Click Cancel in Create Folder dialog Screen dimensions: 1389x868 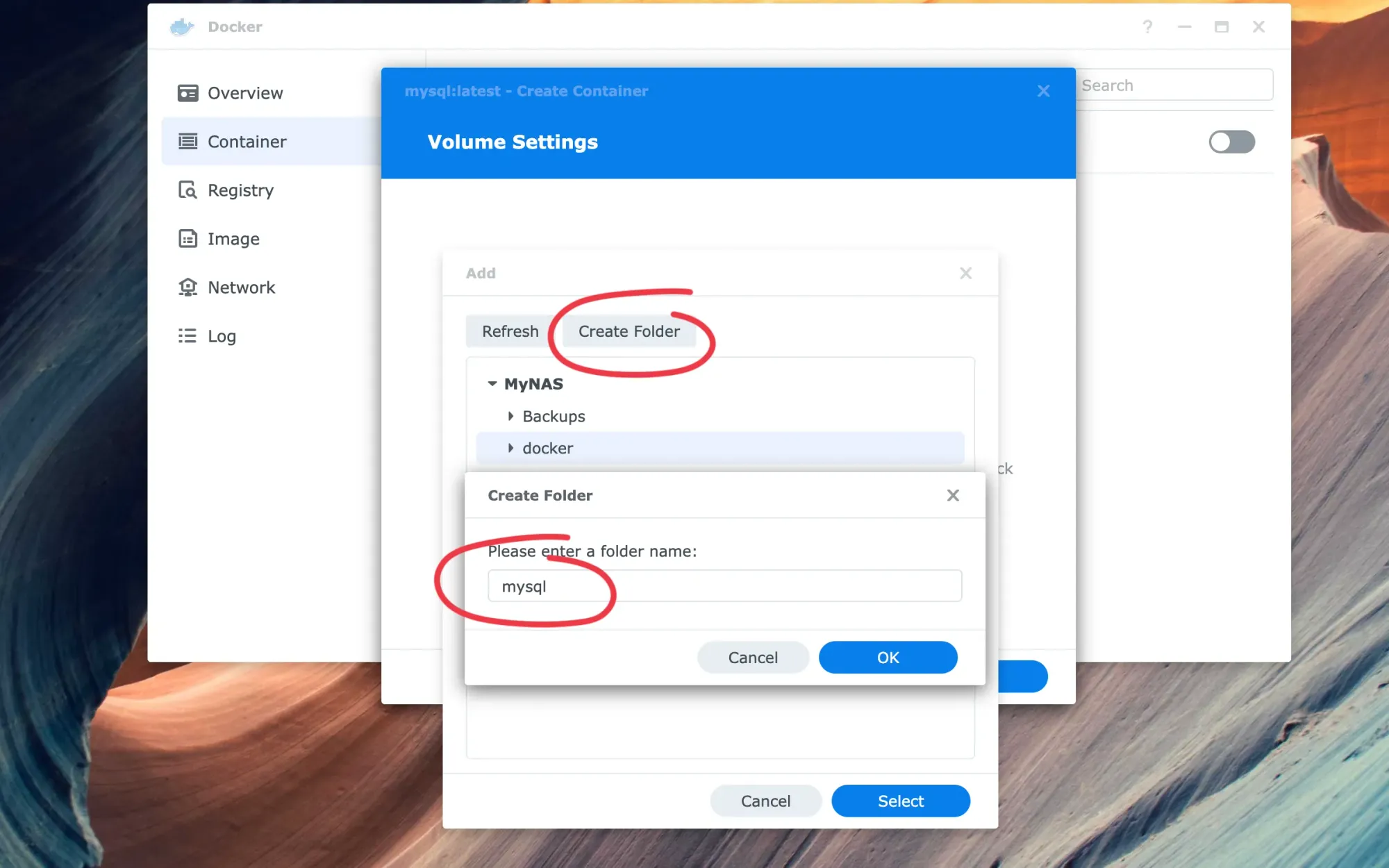tap(753, 657)
